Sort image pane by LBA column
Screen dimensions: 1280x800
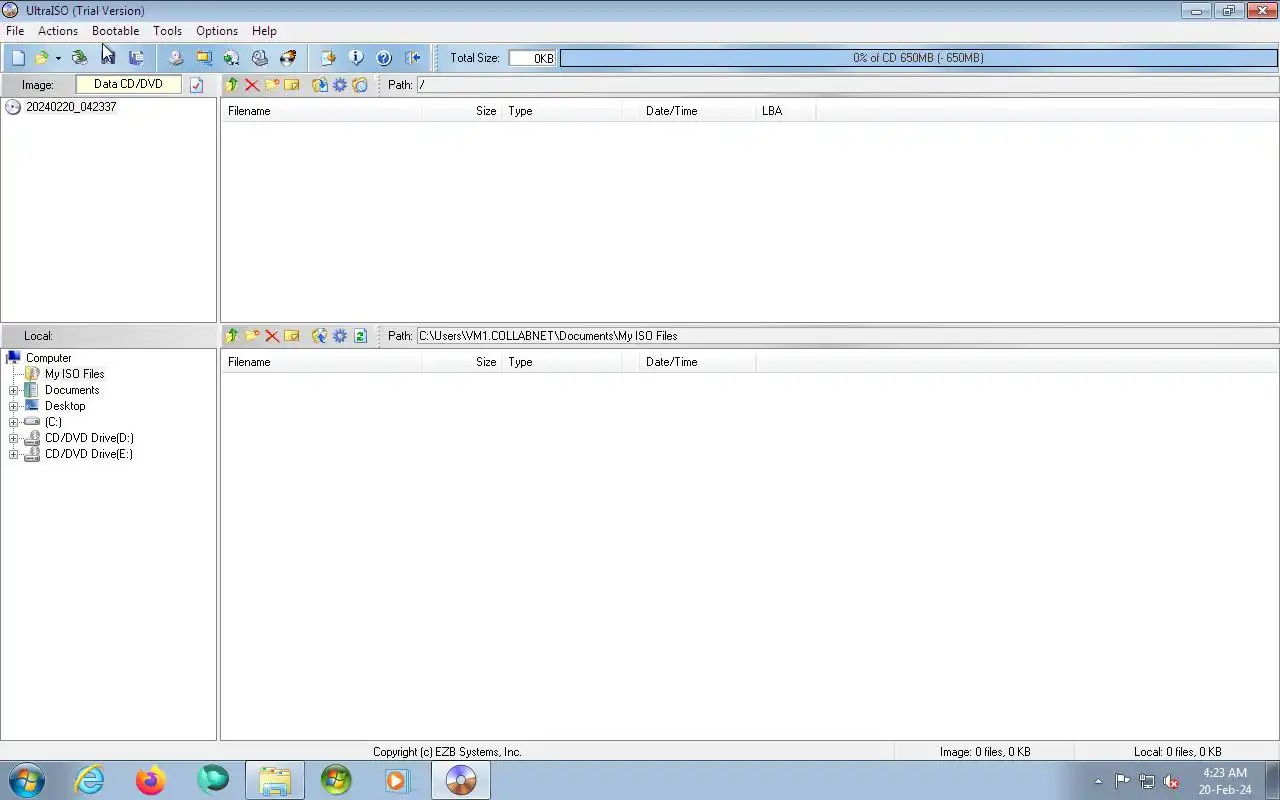786,111
